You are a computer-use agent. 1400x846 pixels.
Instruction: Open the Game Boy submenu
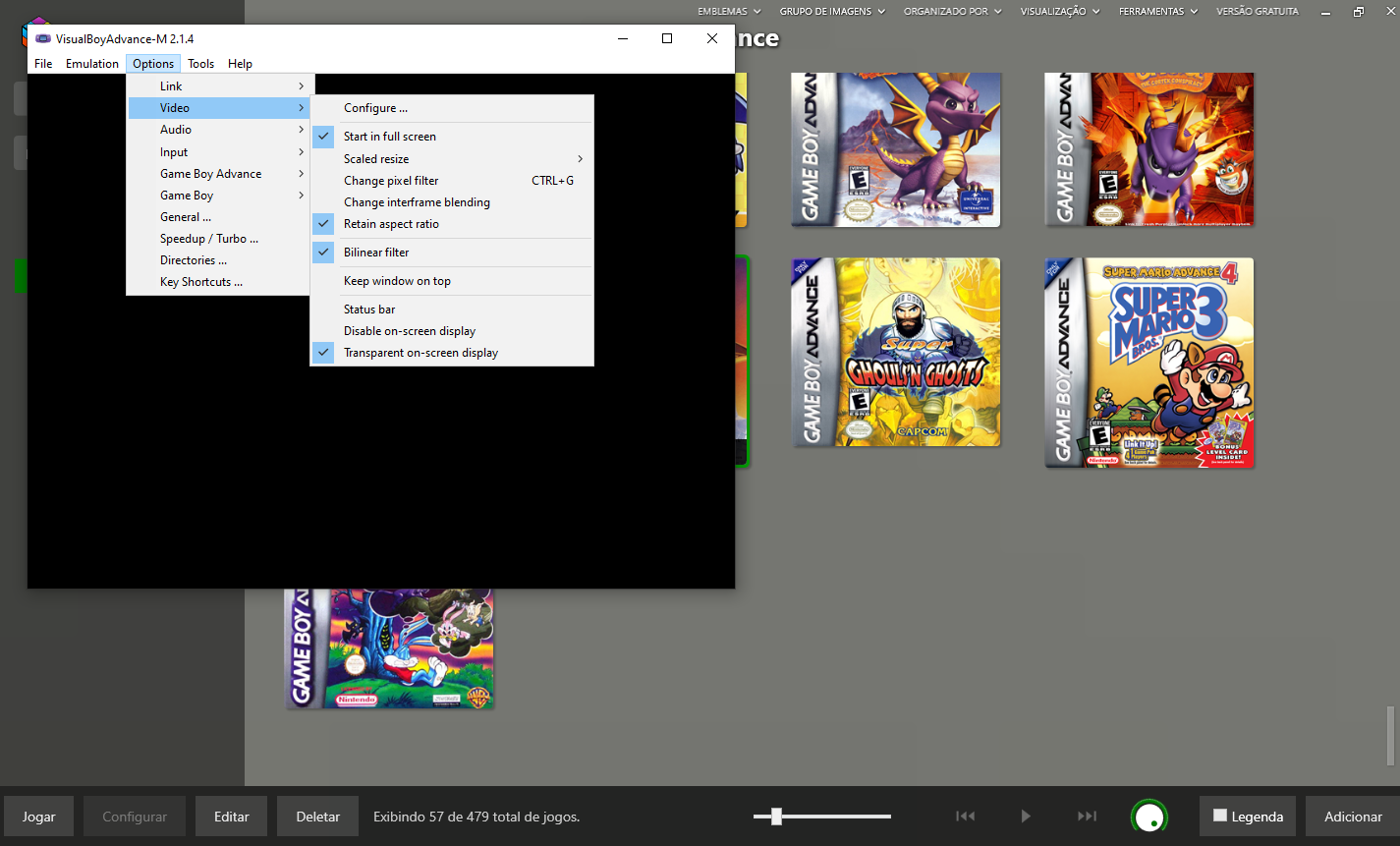(219, 196)
